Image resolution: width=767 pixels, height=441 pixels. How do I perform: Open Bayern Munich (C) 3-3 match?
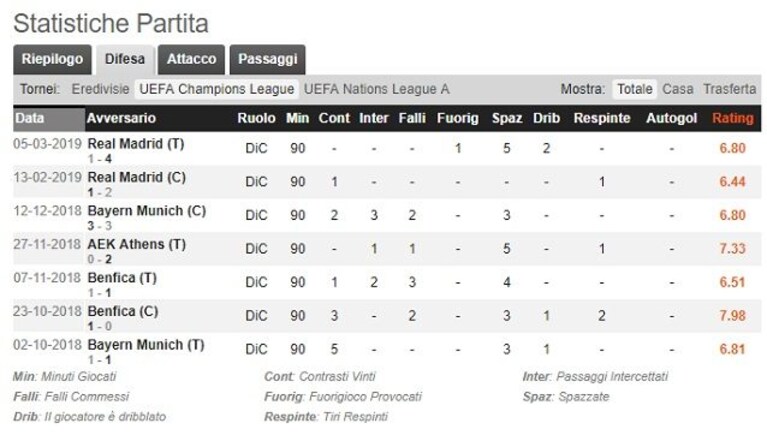click(x=146, y=211)
